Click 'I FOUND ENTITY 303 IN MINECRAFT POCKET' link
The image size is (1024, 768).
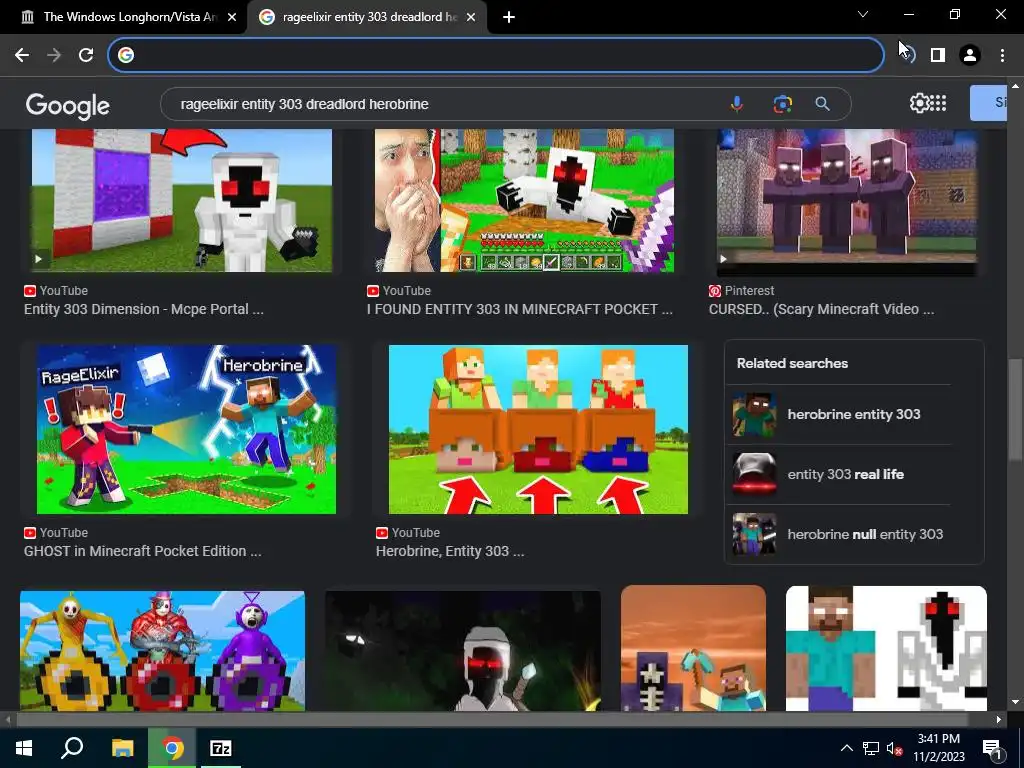520,309
